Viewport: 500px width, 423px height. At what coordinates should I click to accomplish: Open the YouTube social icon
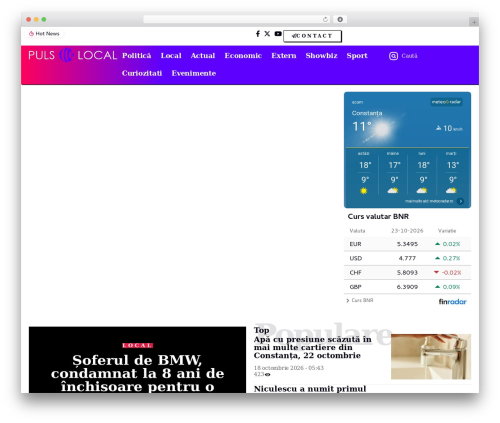pyautogui.click(x=278, y=34)
